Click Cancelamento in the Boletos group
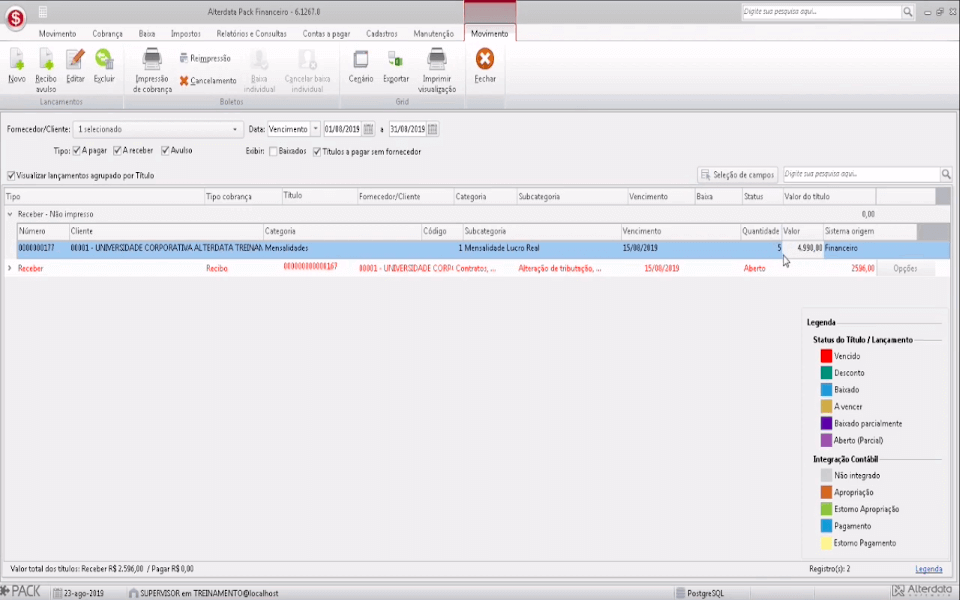Image resolution: width=960 pixels, height=600 pixels. pos(208,81)
